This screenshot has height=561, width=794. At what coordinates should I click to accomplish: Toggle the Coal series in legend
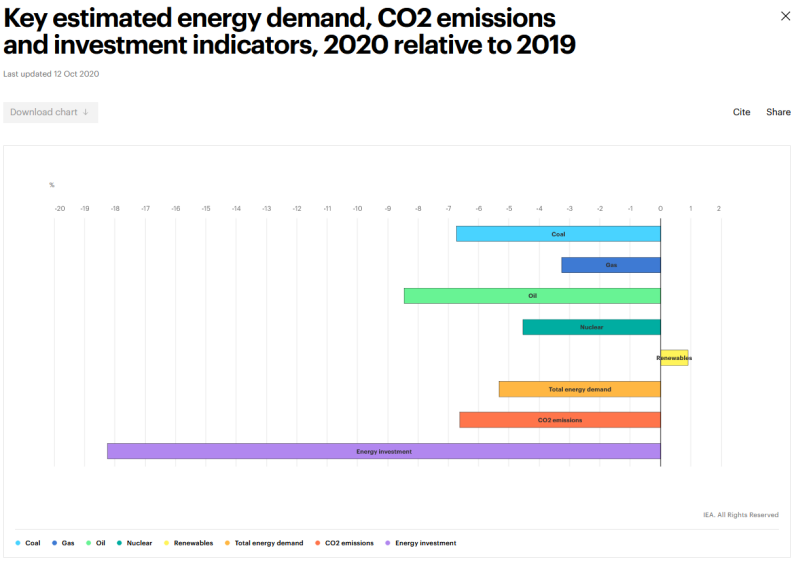pos(28,543)
